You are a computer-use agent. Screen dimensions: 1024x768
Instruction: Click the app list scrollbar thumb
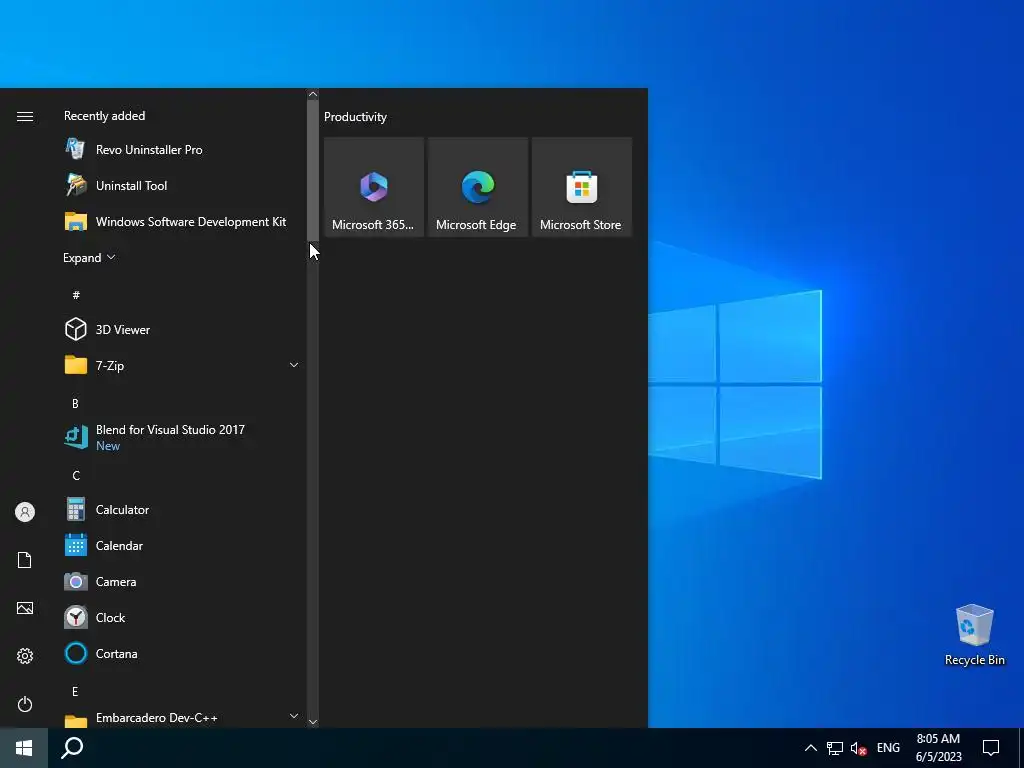(313, 170)
